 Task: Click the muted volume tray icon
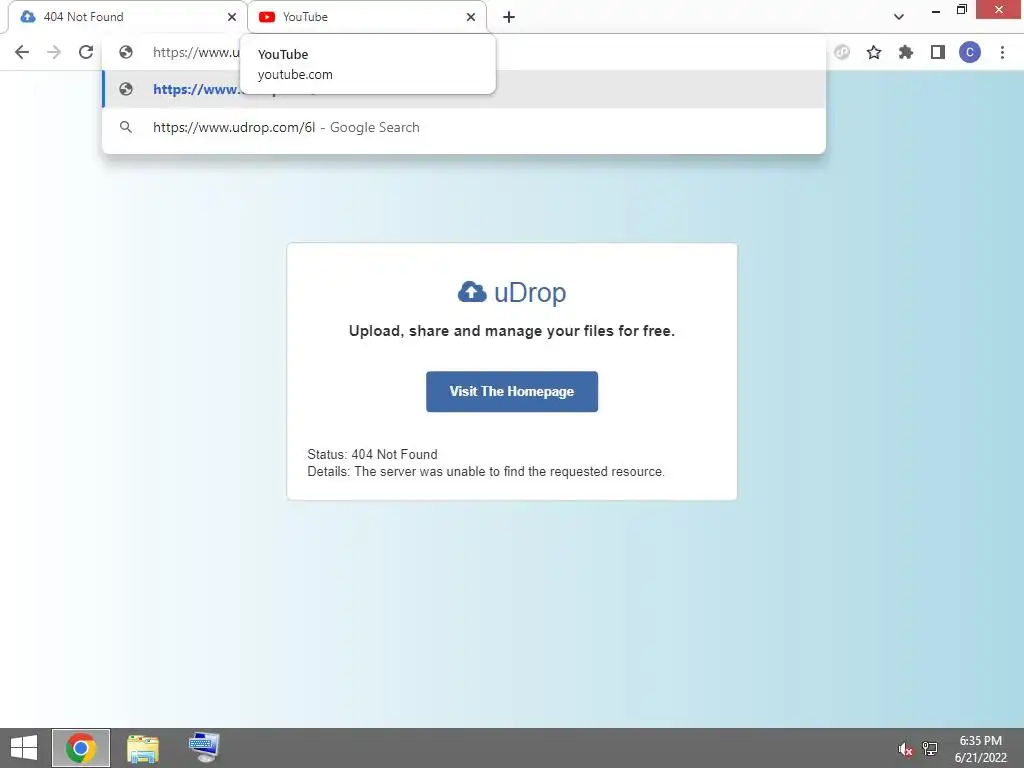pyautogui.click(x=904, y=748)
